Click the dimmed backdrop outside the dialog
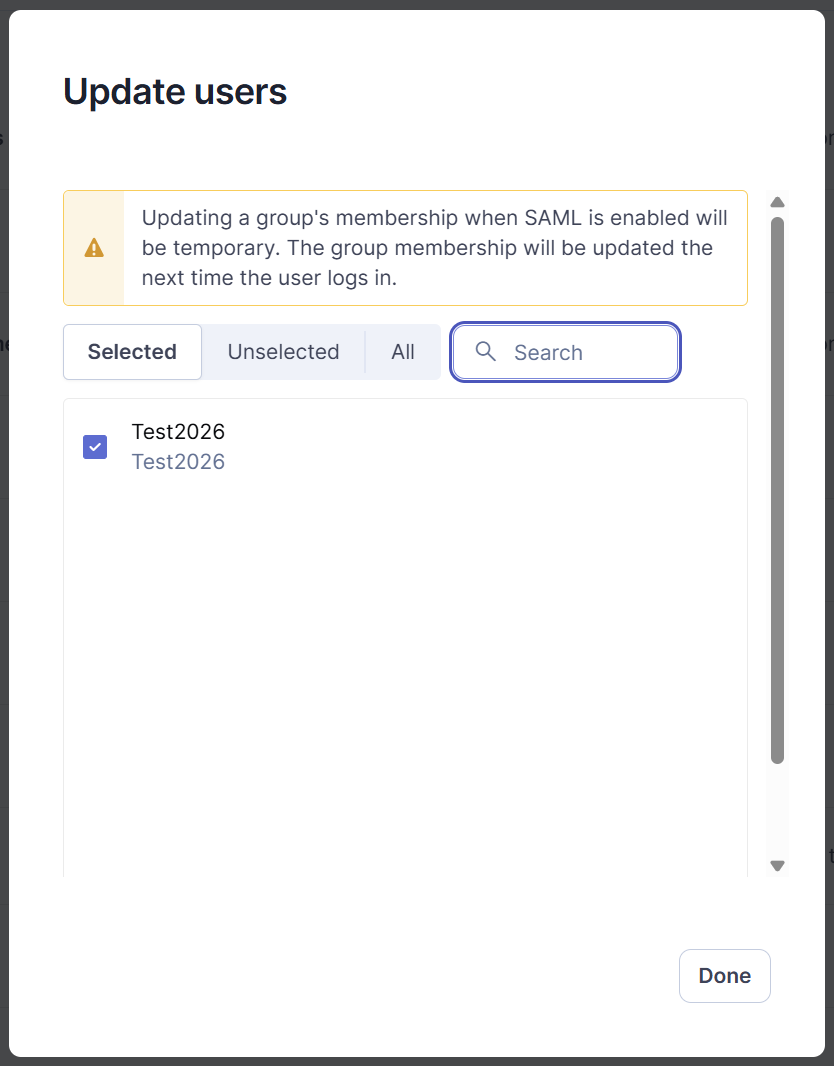Screen dimensions: 834x1066 pyautogui.click(x=830, y=544)
